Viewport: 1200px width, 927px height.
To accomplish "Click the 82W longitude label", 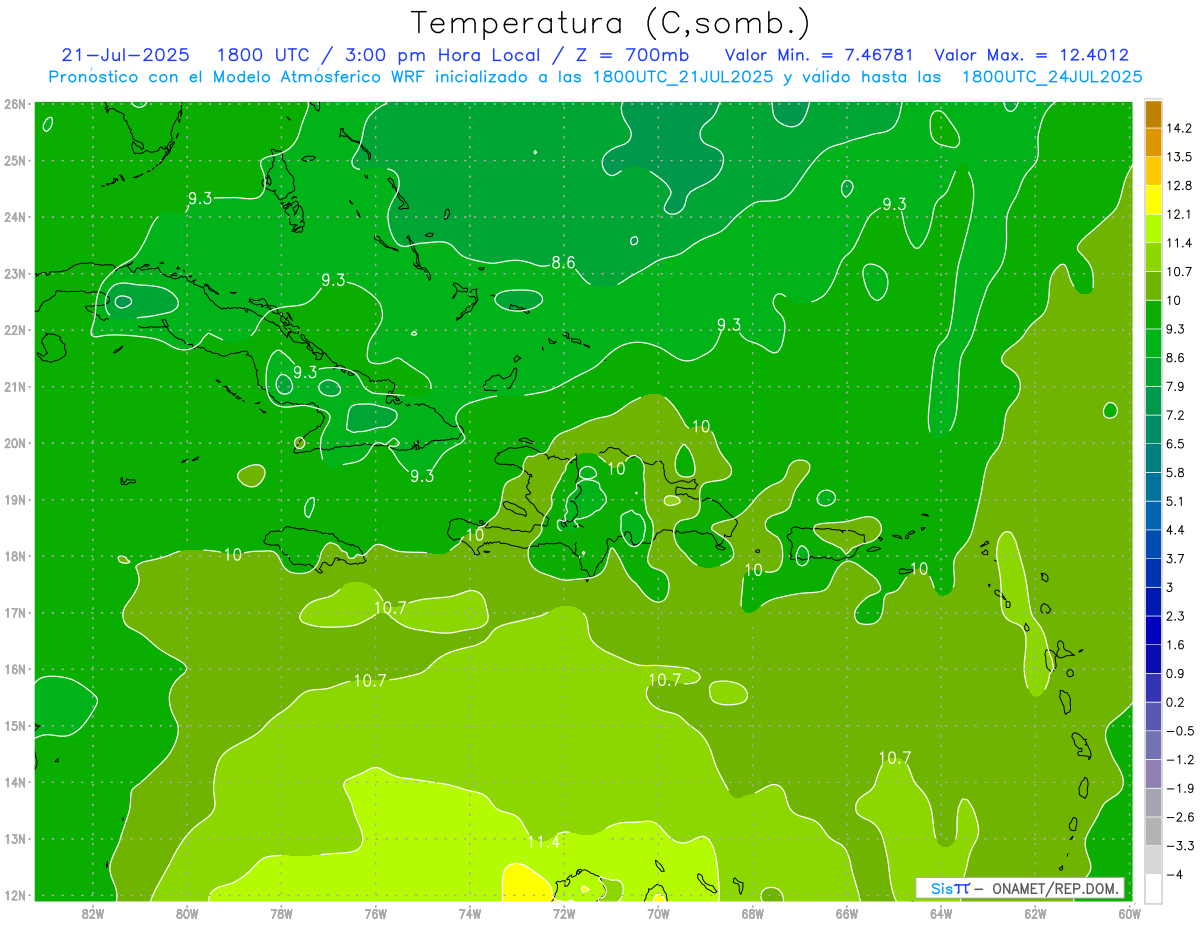I will (x=93, y=913).
